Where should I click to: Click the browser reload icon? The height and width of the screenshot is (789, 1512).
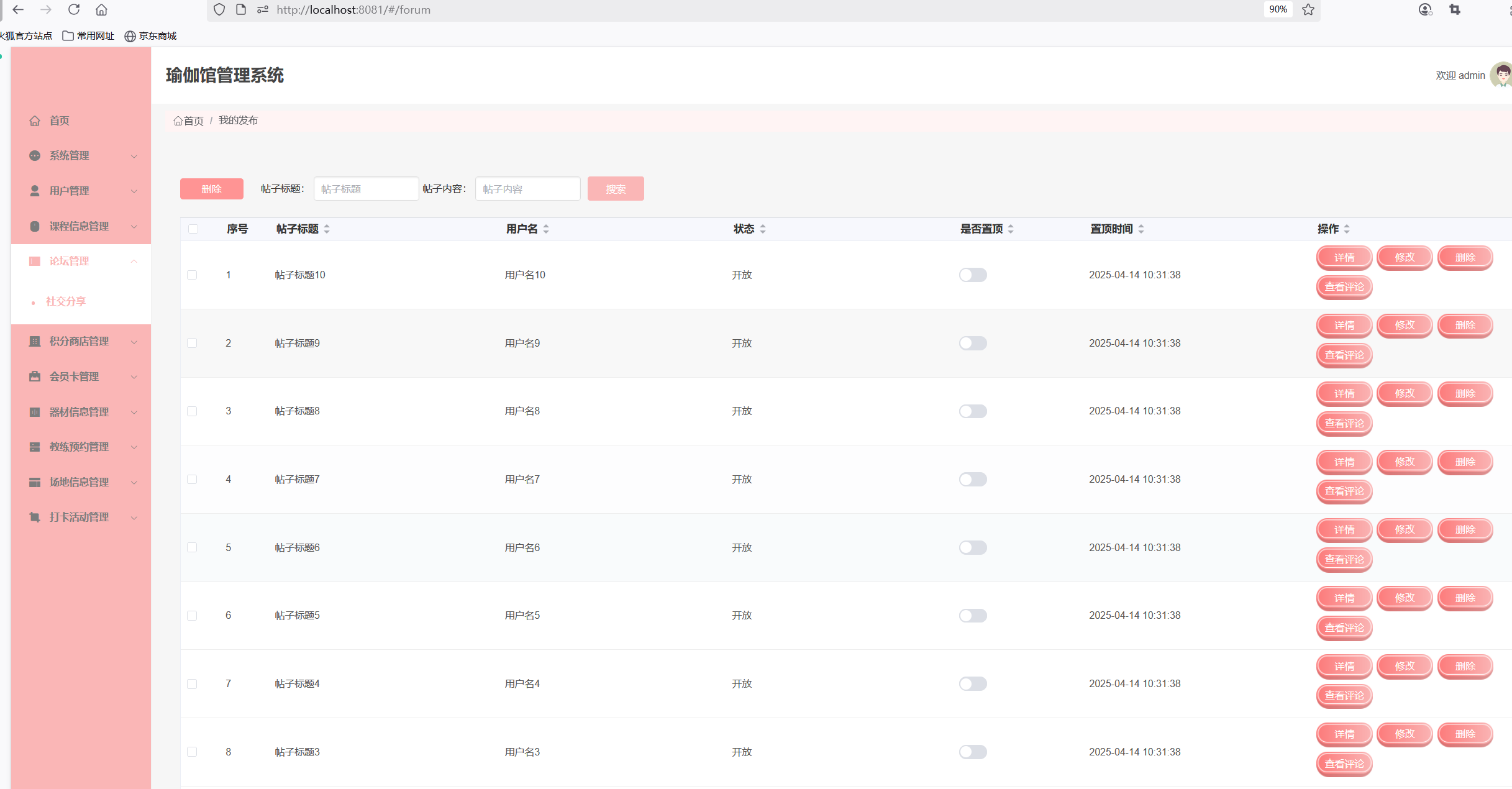pos(74,9)
